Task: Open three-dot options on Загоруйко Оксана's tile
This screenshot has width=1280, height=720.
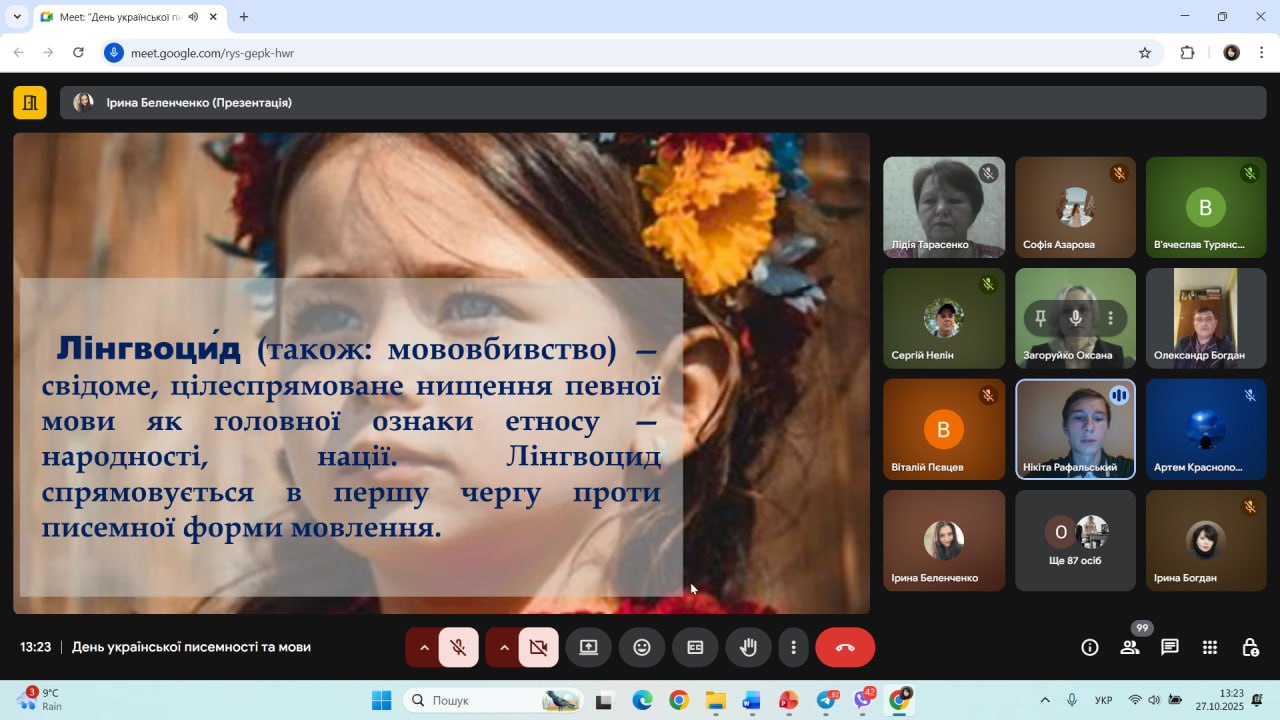Action: point(1110,318)
